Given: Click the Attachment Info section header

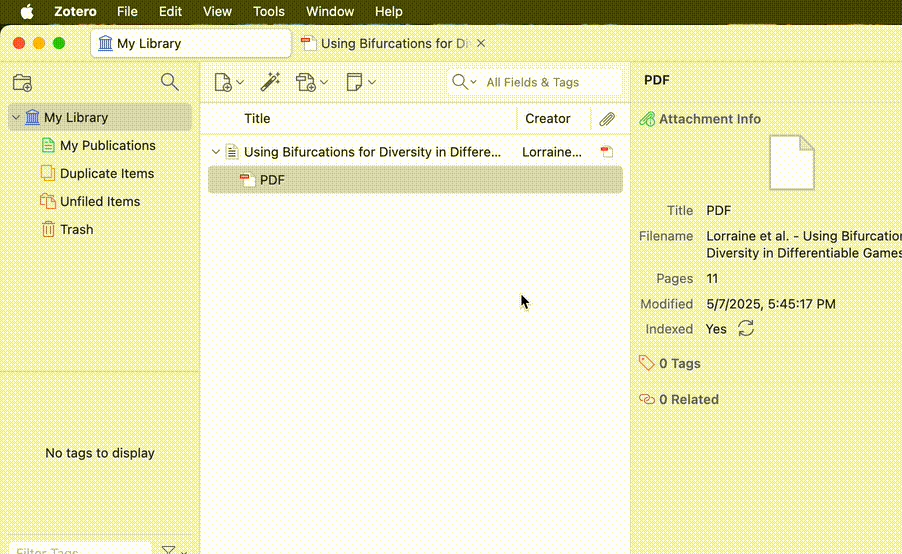Looking at the screenshot, I should point(709,119).
